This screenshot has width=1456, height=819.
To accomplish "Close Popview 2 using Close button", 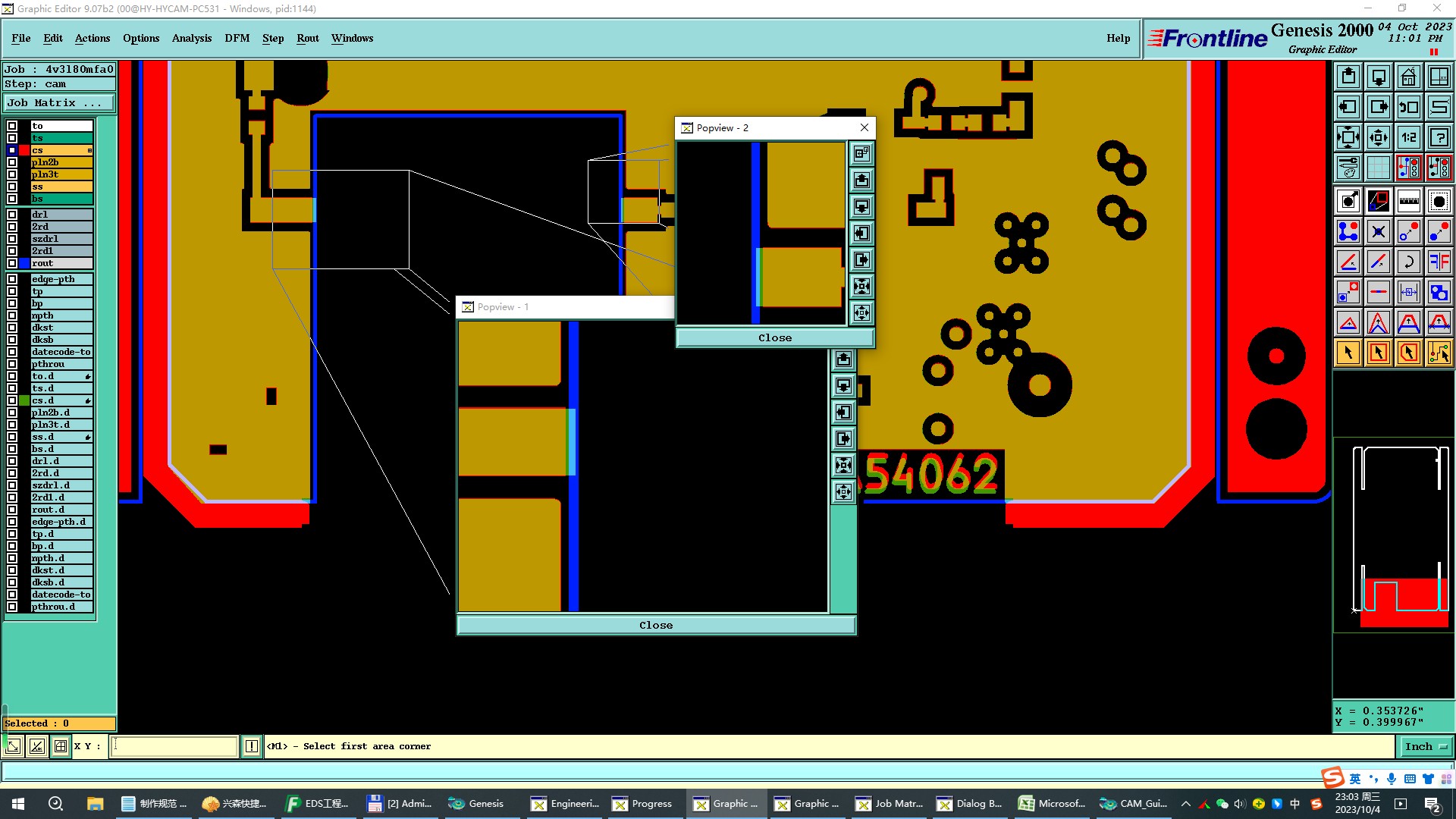I will click(x=774, y=337).
